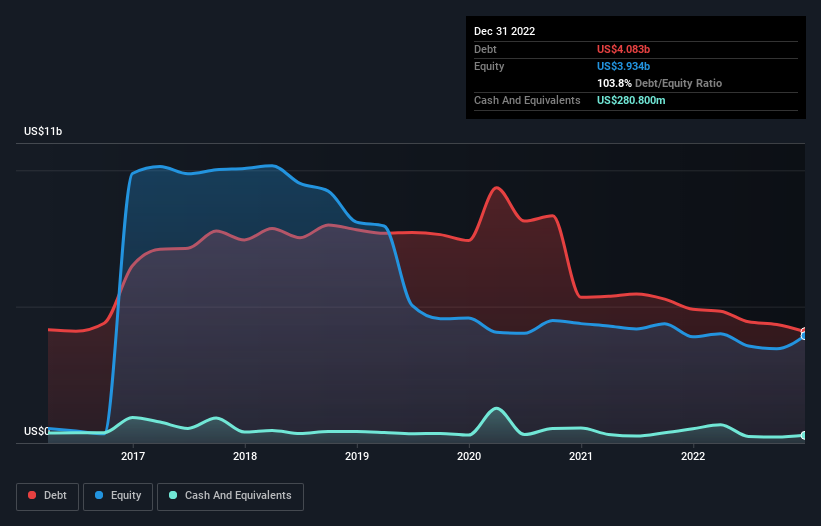Click the 103.8% Debt/Equity Ratio text
Viewport: 821px width, 526px height.
(660, 83)
